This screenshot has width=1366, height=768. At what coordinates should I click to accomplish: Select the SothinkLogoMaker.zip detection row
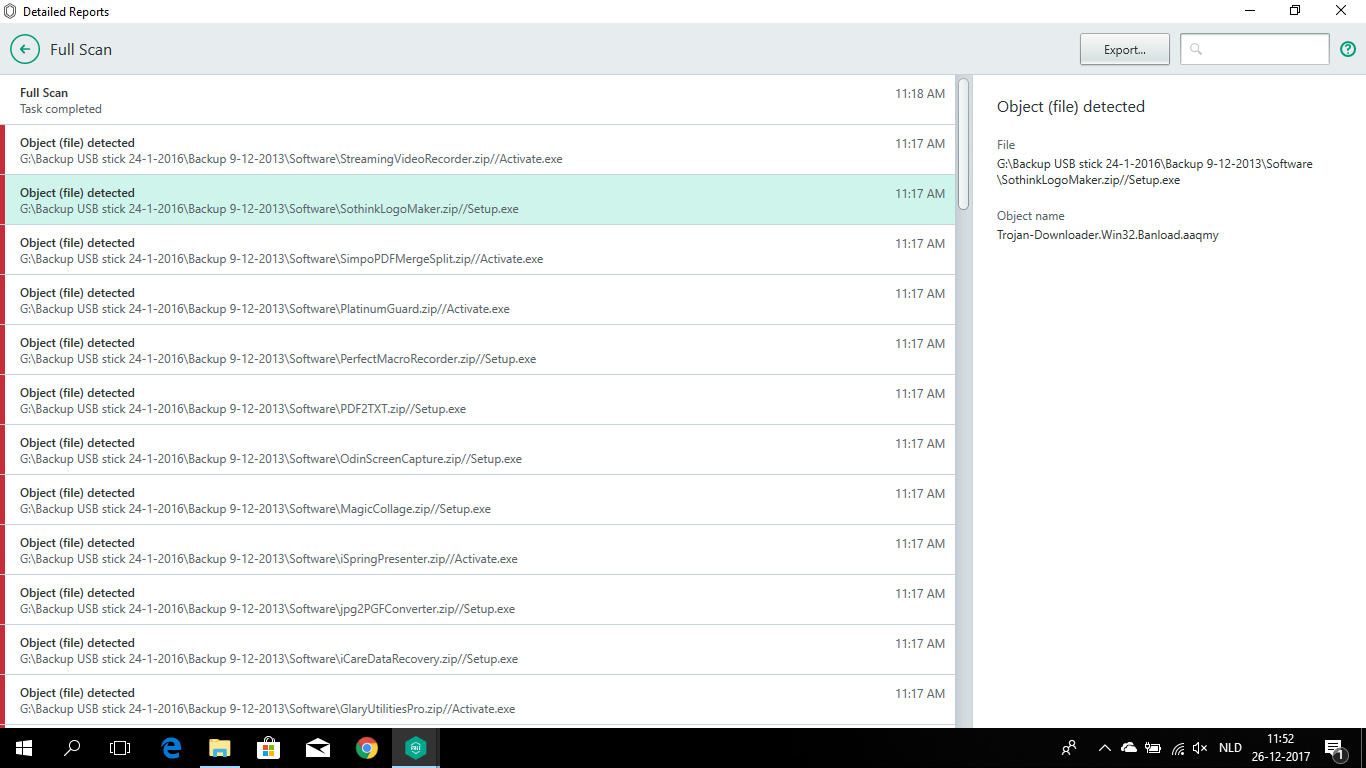[477, 200]
